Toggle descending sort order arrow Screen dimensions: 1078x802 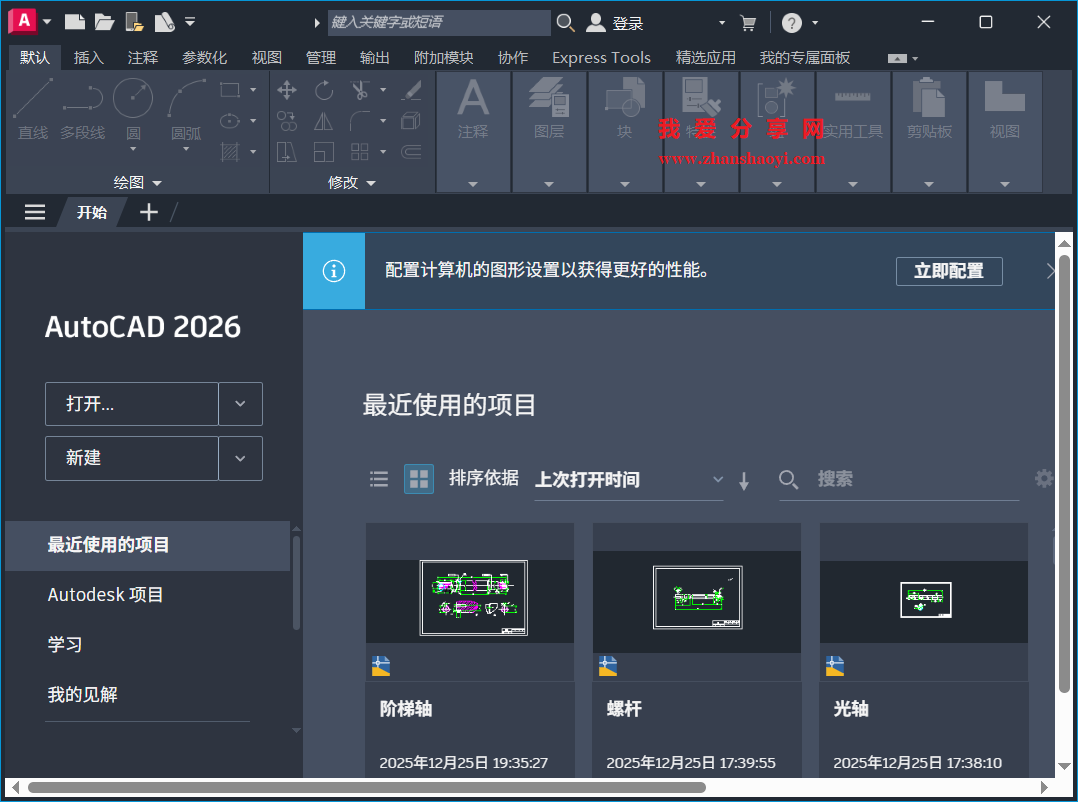tap(744, 481)
